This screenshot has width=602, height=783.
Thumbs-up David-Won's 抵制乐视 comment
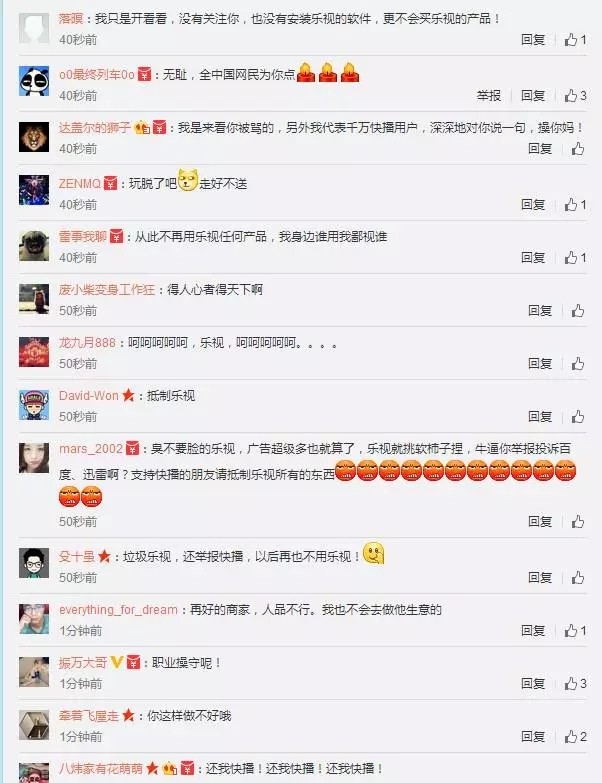578,416
